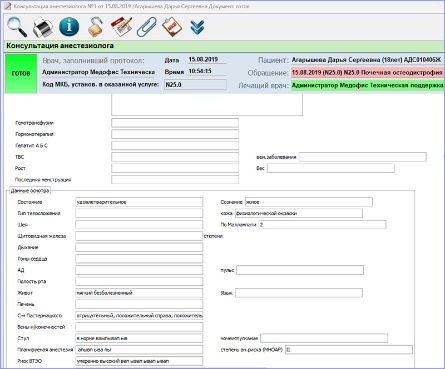Click the Стул input field
The image size is (445, 369).
click(x=139, y=338)
